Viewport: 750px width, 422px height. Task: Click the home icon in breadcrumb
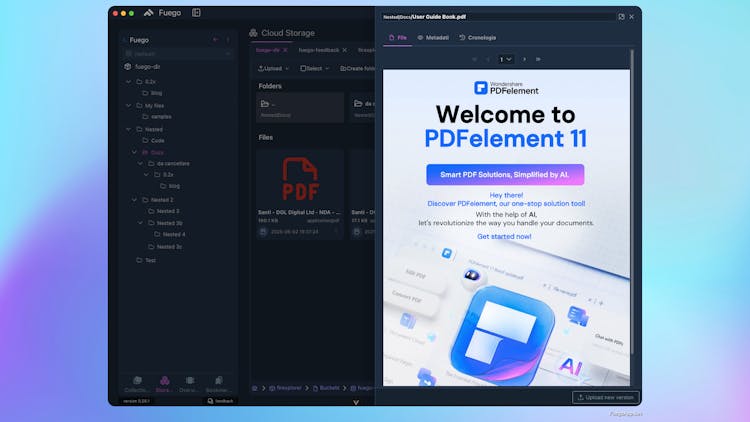pyautogui.click(x=254, y=388)
